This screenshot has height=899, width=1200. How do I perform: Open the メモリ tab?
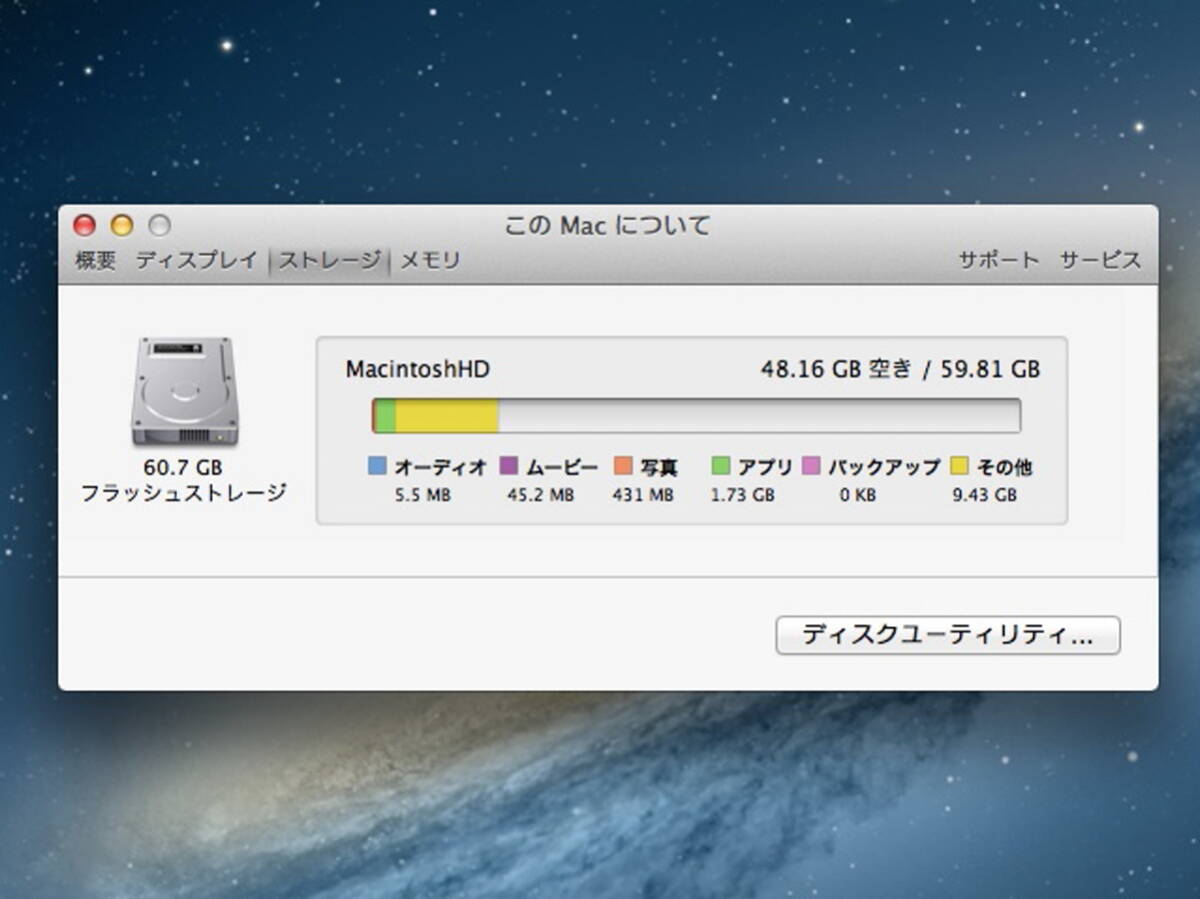431,261
